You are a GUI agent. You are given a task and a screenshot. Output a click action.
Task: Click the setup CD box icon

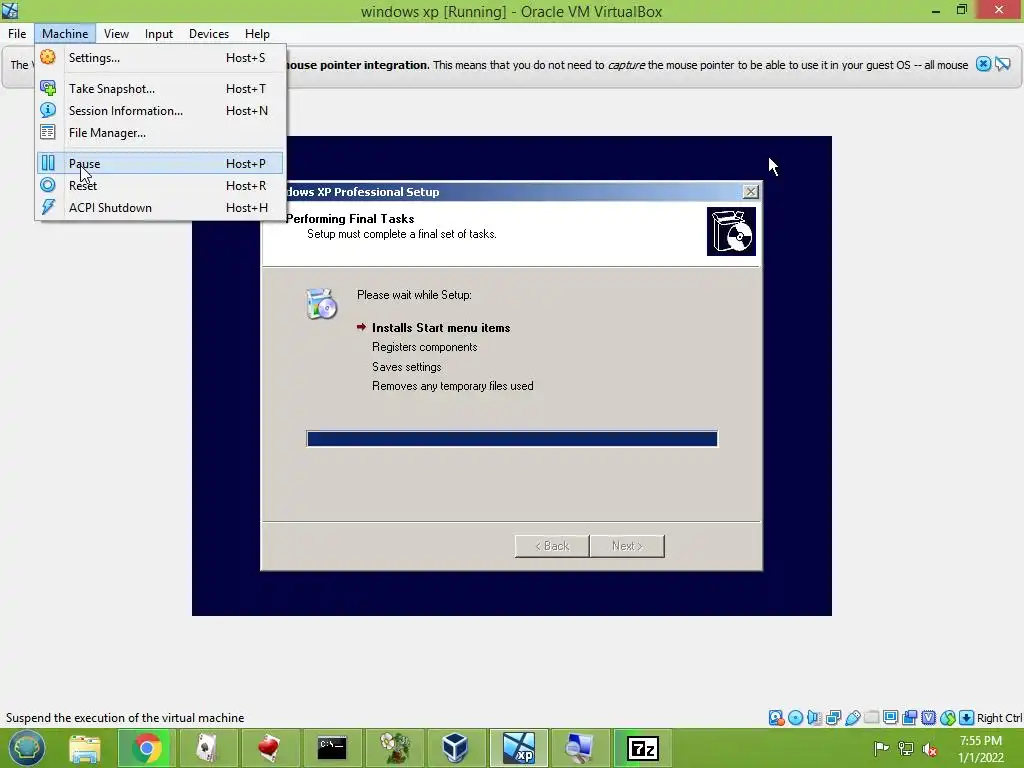[x=731, y=231]
